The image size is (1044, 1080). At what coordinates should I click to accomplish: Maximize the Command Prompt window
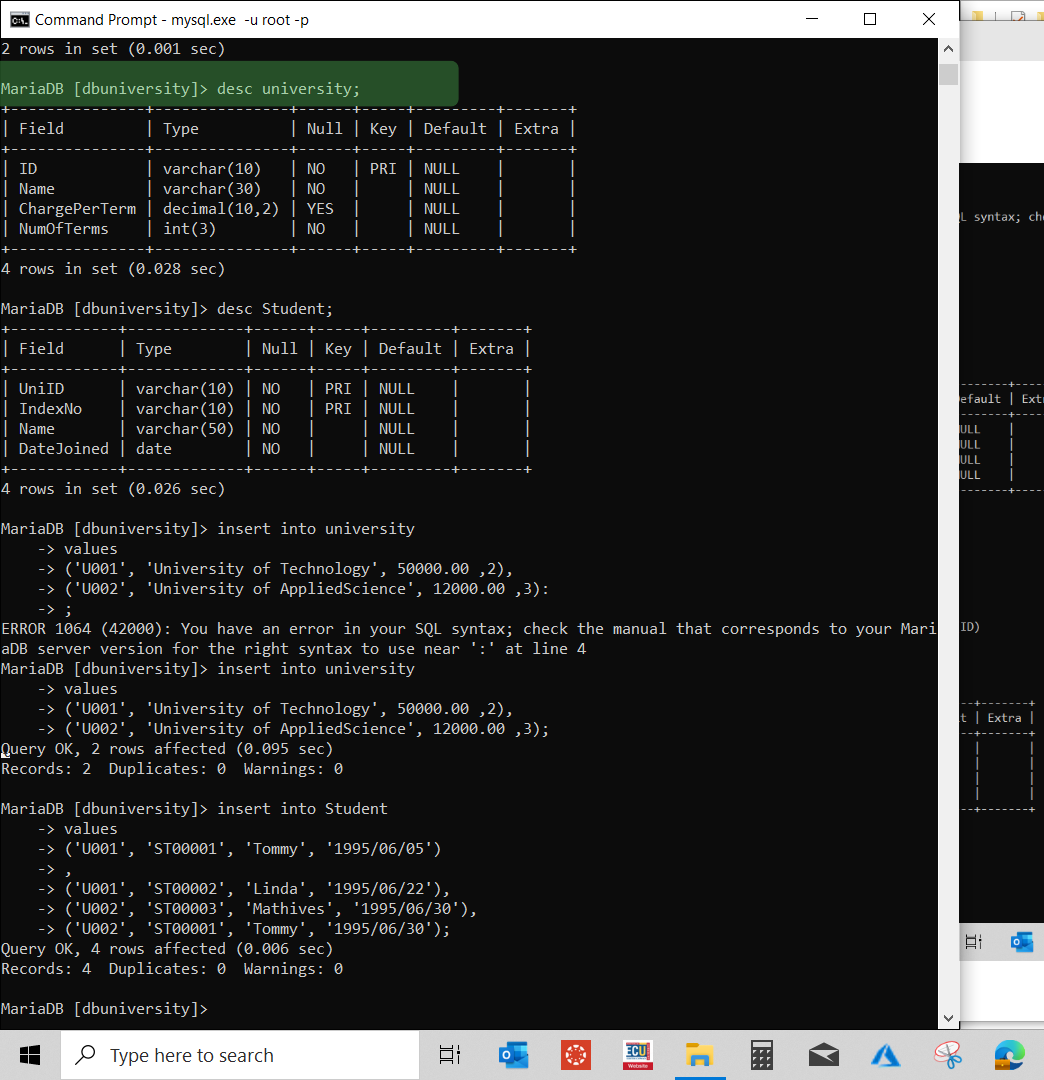[869, 18]
